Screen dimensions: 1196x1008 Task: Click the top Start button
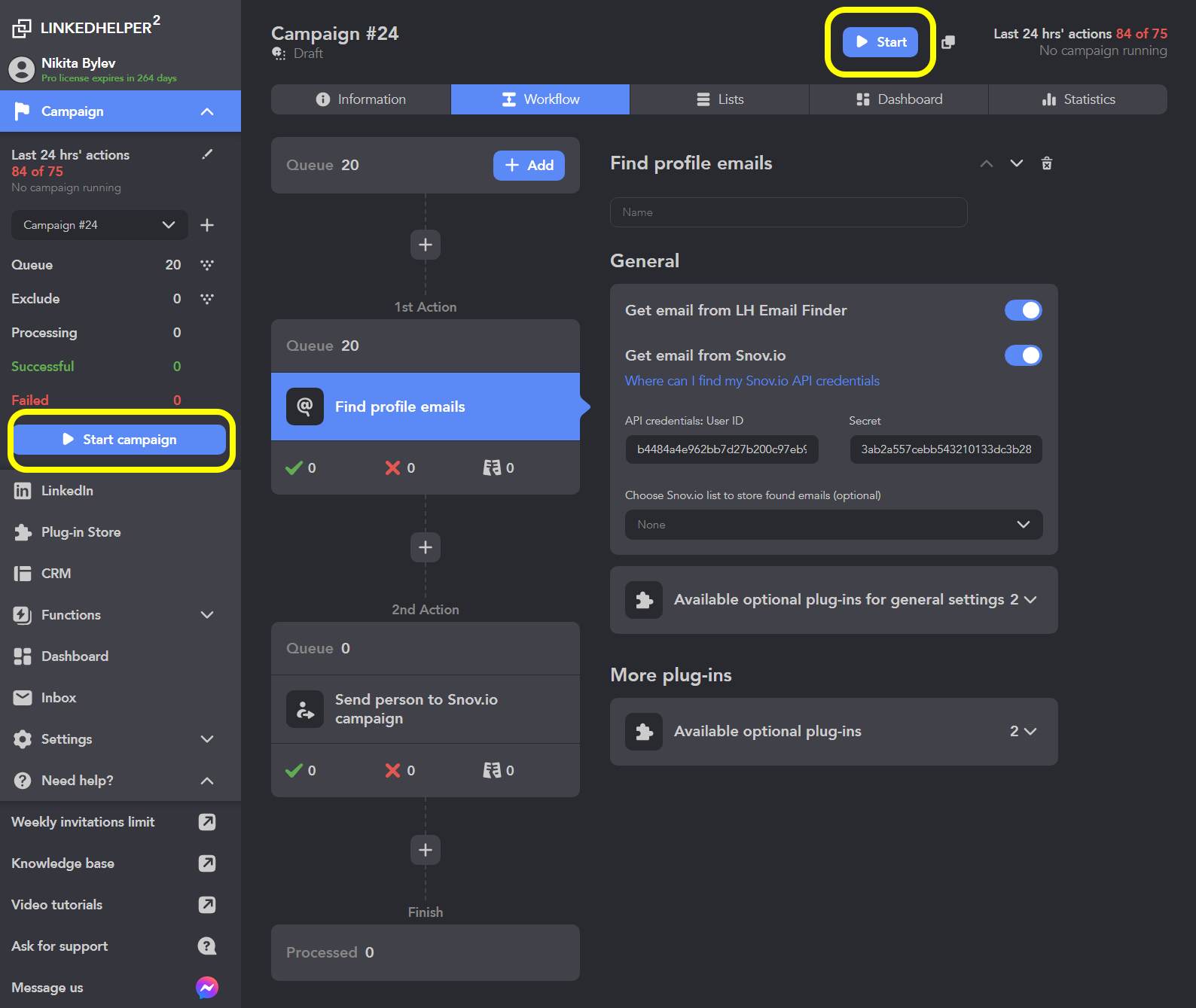coord(880,42)
